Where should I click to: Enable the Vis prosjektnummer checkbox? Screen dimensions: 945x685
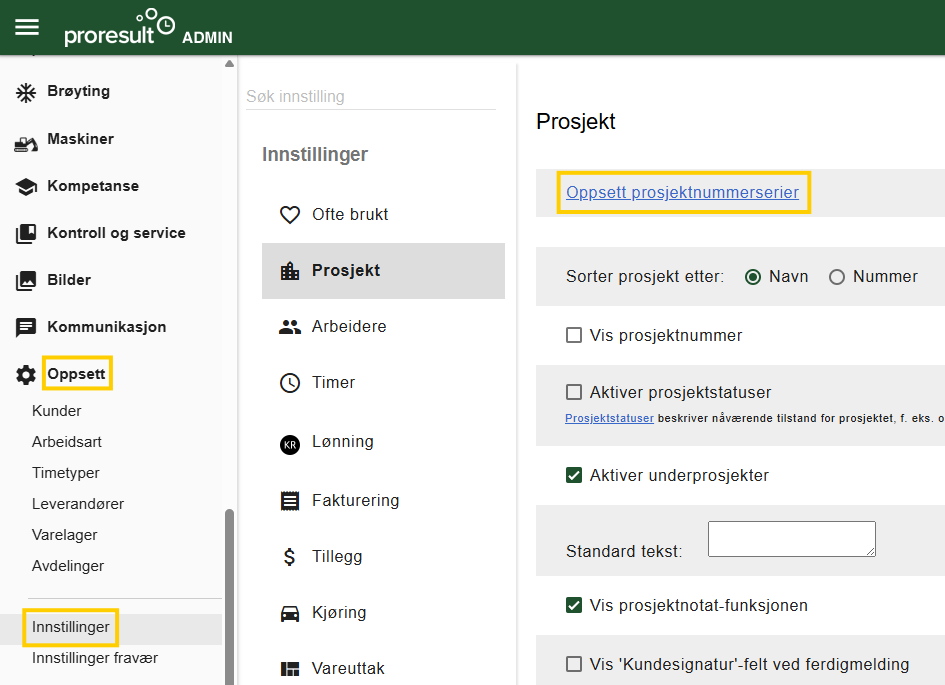tap(574, 335)
